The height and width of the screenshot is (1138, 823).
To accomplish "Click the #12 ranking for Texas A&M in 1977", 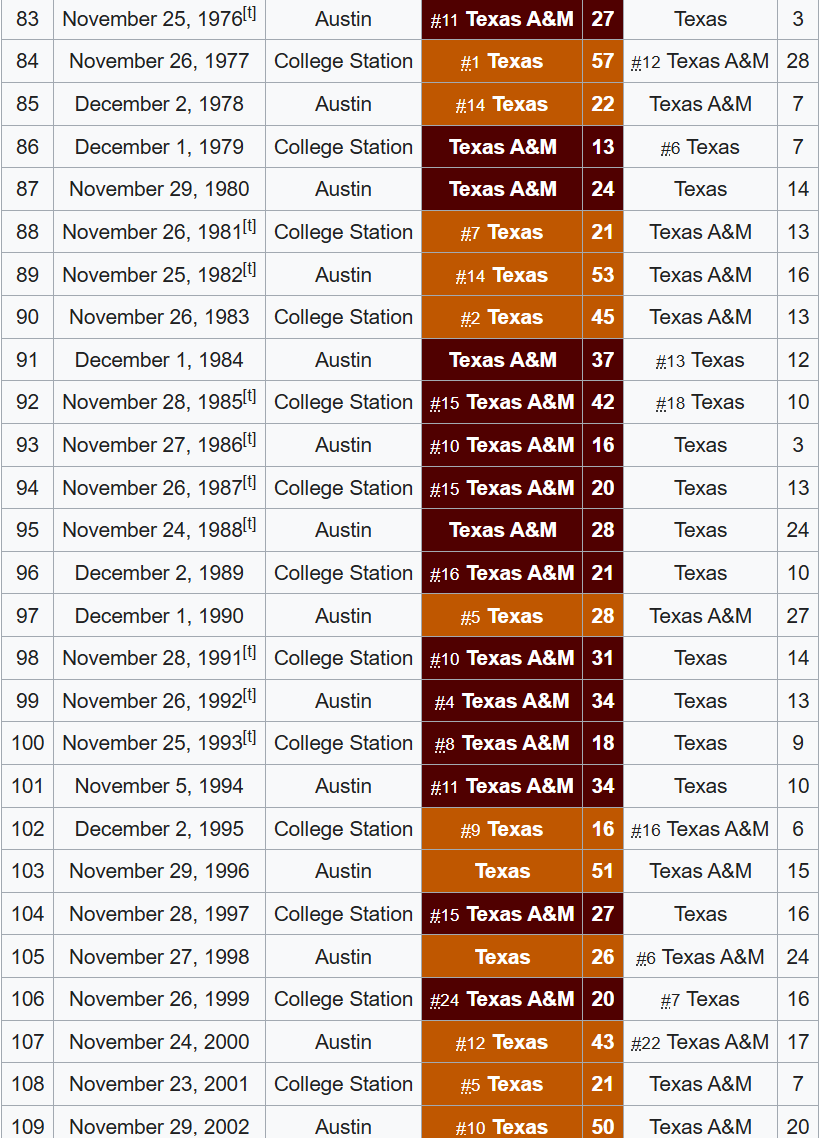I will tap(646, 63).
